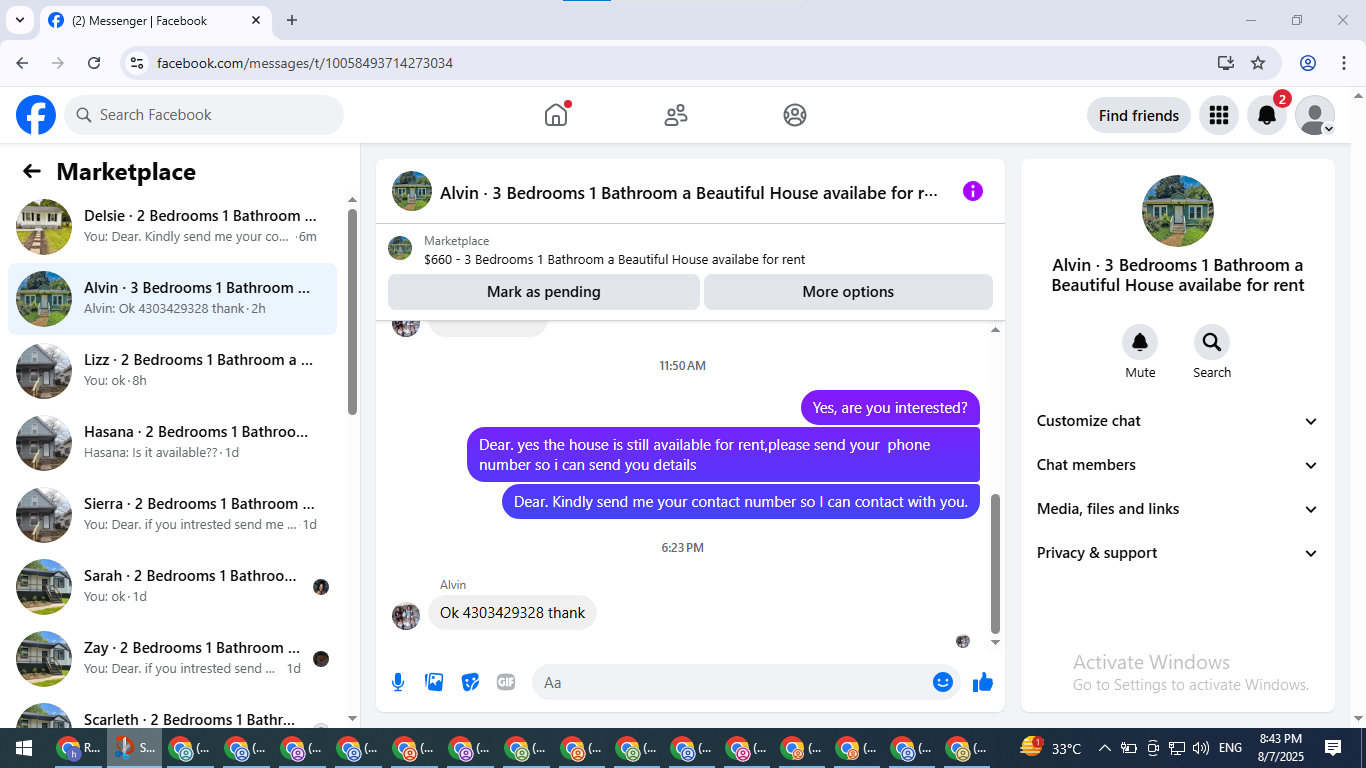Click the Mark as pending button
The height and width of the screenshot is (768, 1366).
click(x=544, y=292)
